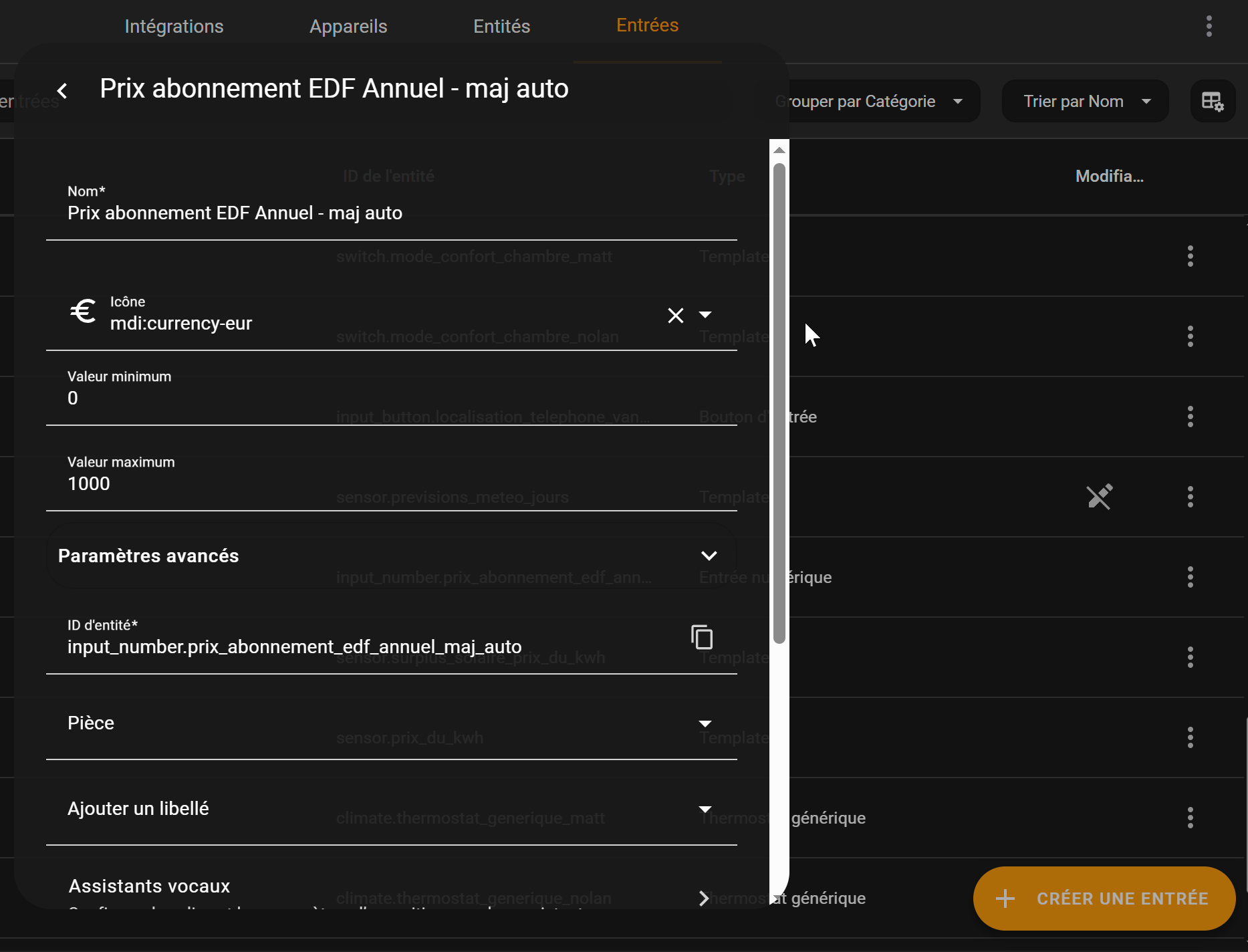
Task: Open Trier par Nom dropdown
Action: click(x=1085, y=102)
